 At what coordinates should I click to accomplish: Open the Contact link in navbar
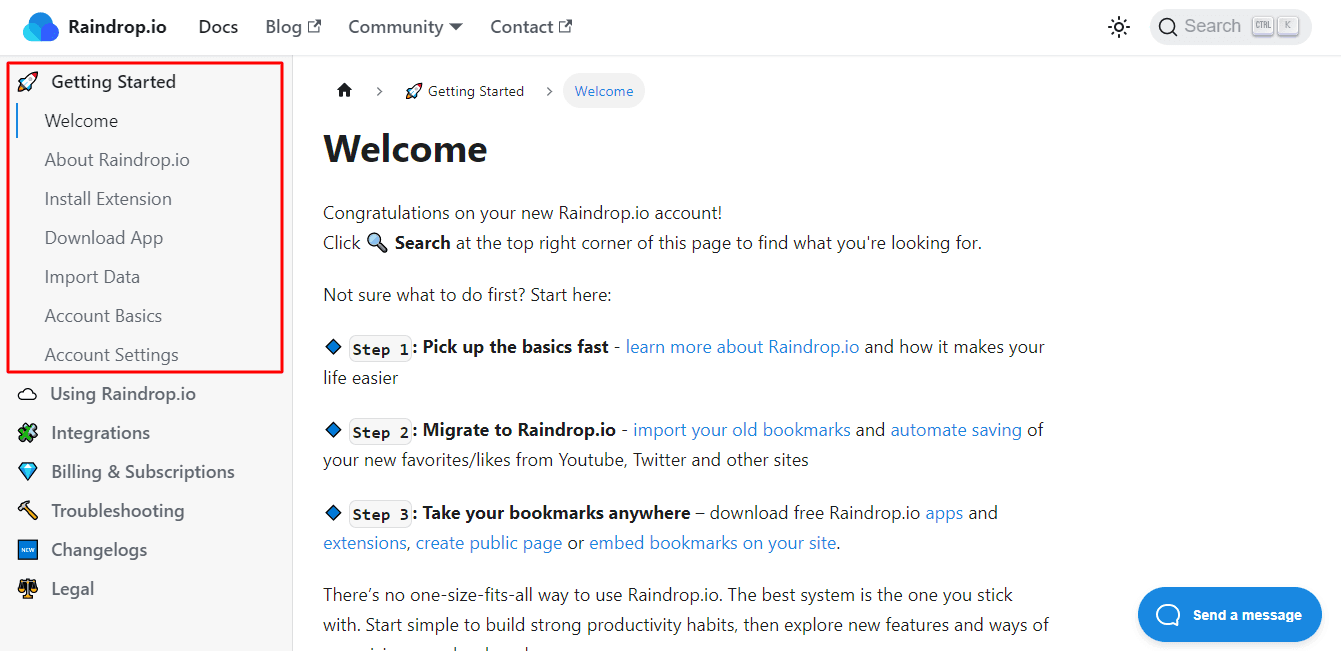click(530, 27)
